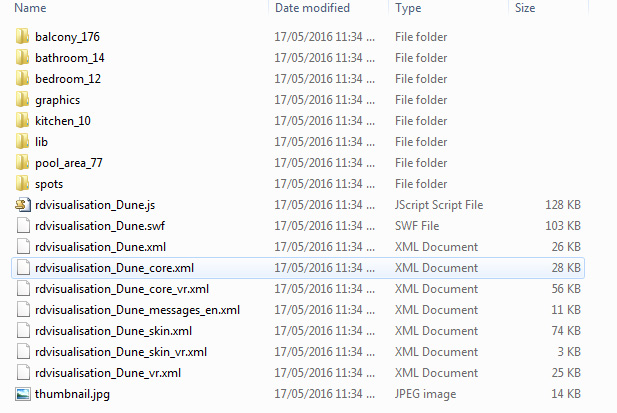Select file name rdvisualisation_Dune_skin_vr.xml
This screenshot has height=413, width=617.
pos(121,352)
